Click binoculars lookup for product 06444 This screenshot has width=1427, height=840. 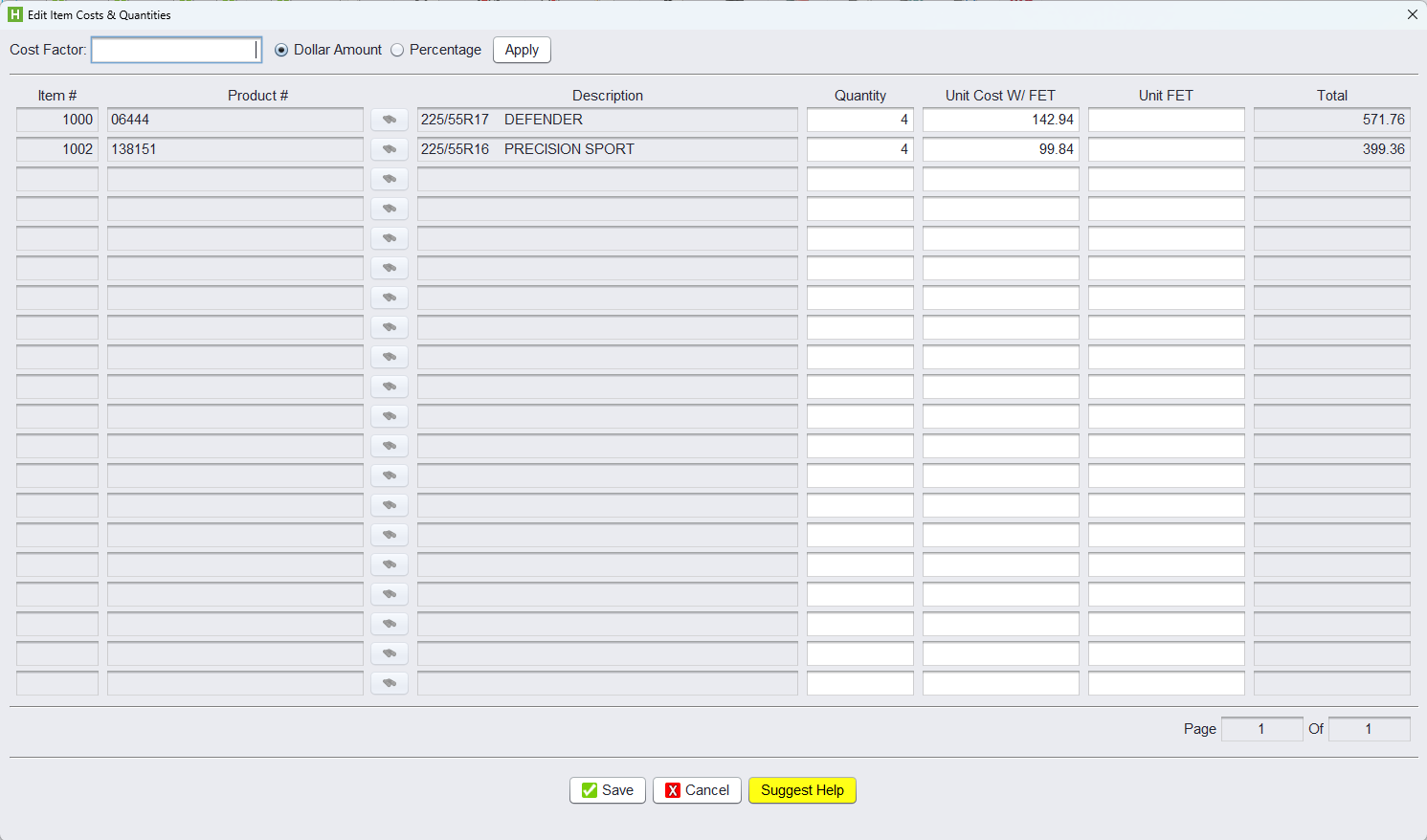click(x=390, y=120)
